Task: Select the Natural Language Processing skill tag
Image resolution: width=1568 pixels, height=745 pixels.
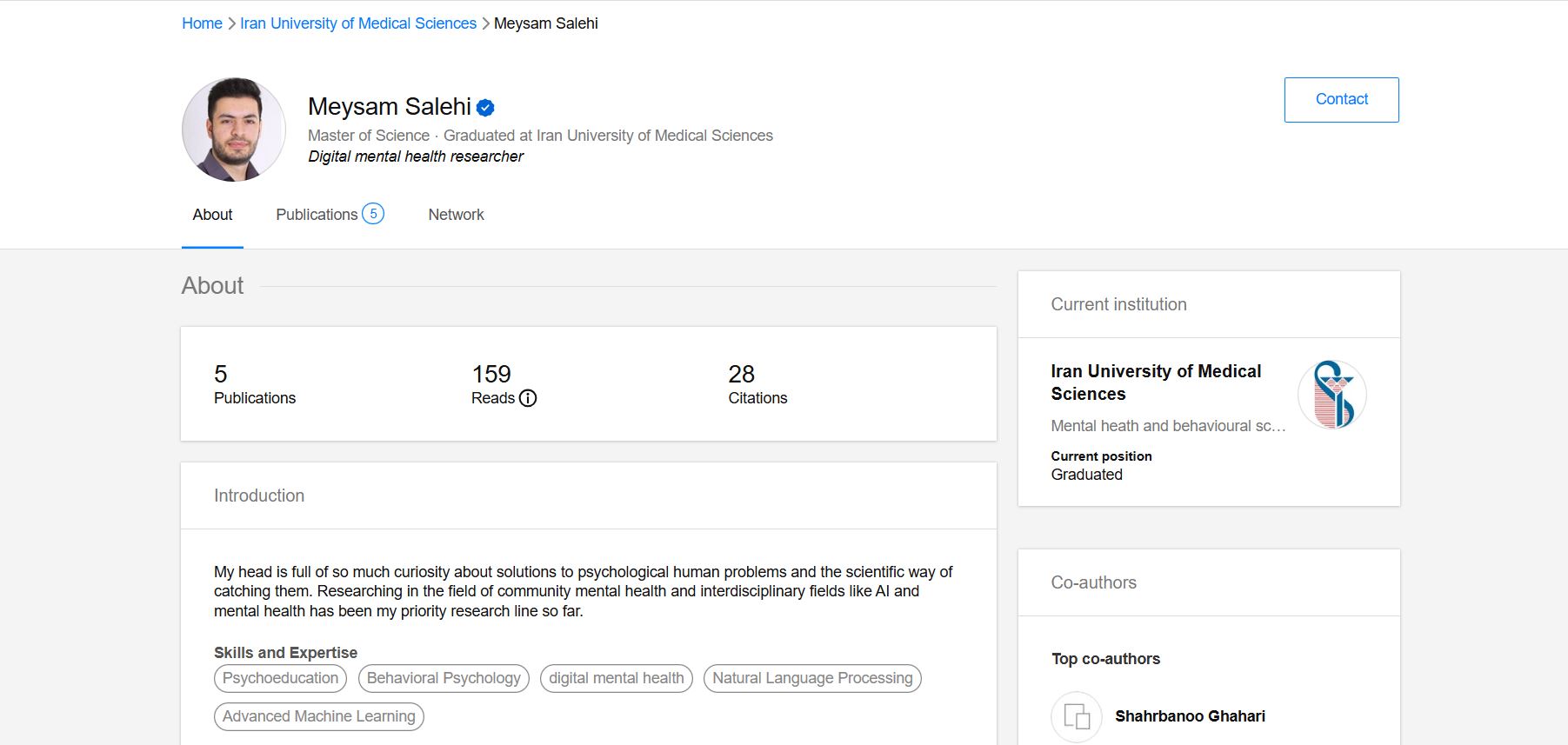Action: [812, 678]
